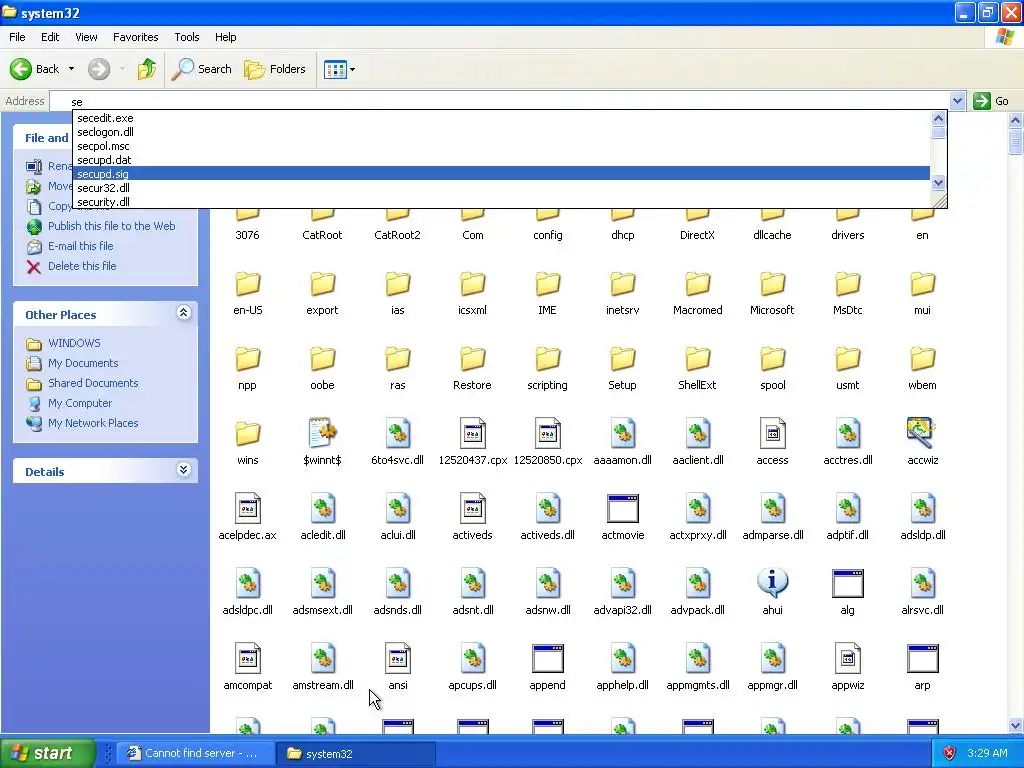Go back using the Back button
The height and width of the screenshot is (768, 1024).
pyautogui.click(x=34, y=69)
